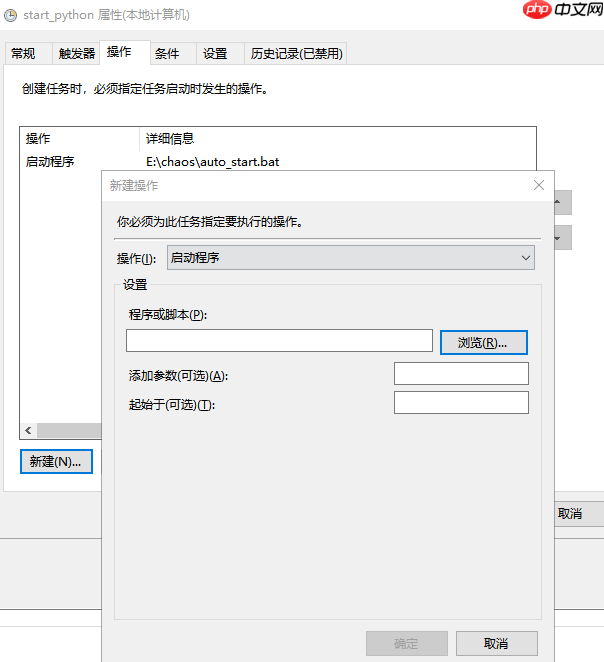Open the 条件 tab
604x662 pixels.
(x=173, y=54)
